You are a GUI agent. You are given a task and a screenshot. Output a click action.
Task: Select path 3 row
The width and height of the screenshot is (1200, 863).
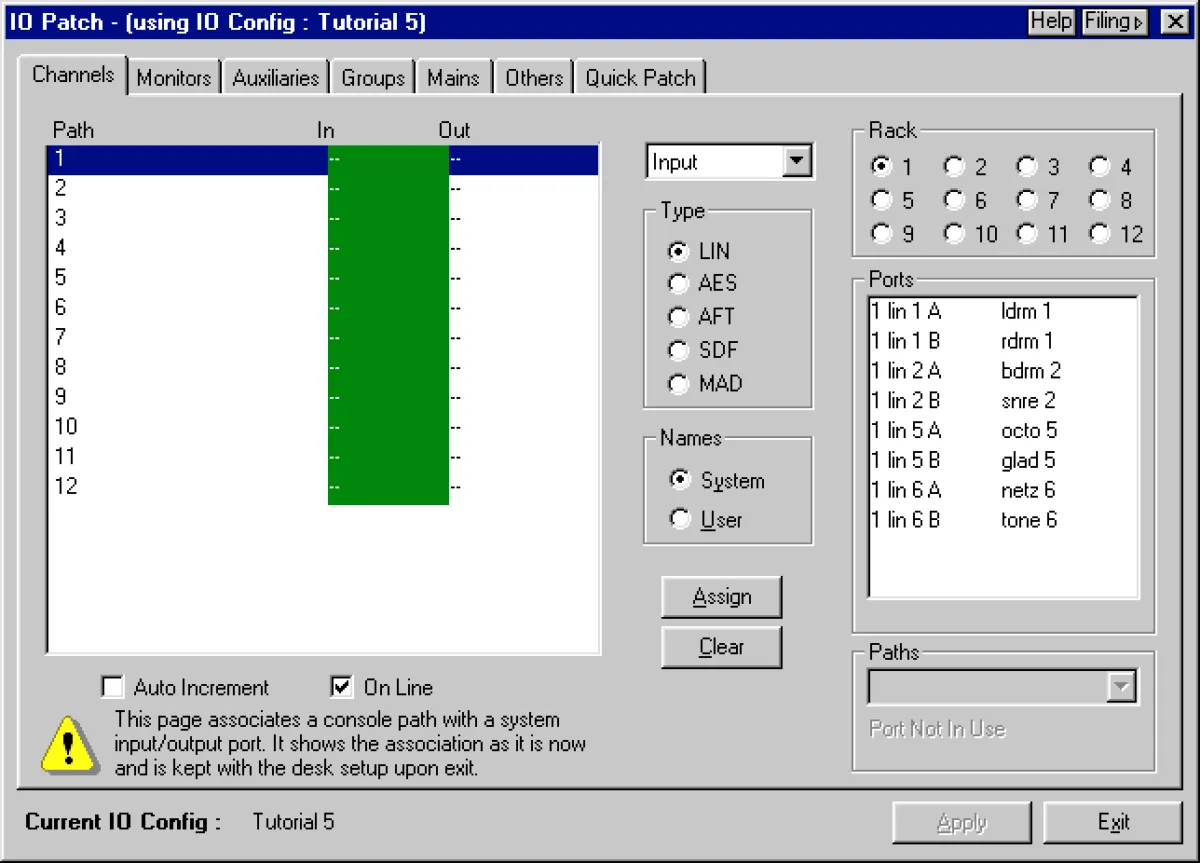(323, 218)
